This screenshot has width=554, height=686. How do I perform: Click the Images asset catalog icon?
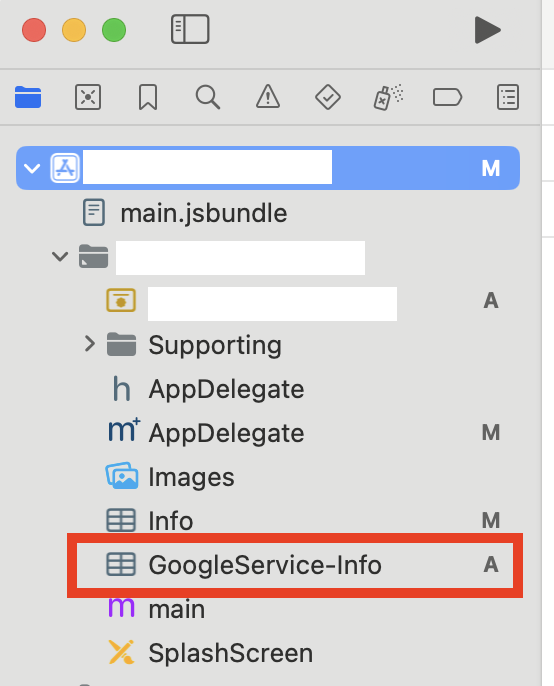tap(122, 476)
